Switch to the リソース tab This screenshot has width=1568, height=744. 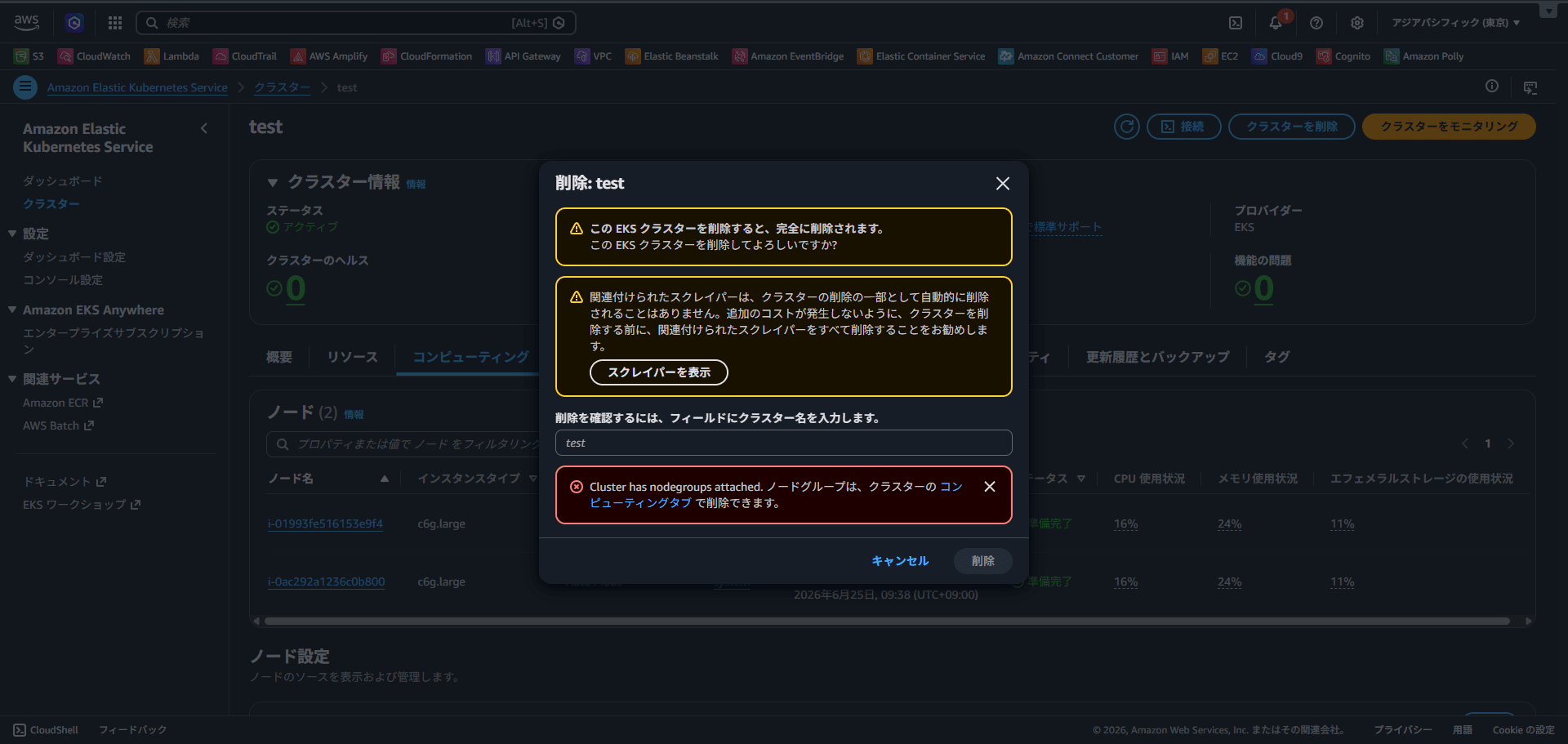pos(353,357)
